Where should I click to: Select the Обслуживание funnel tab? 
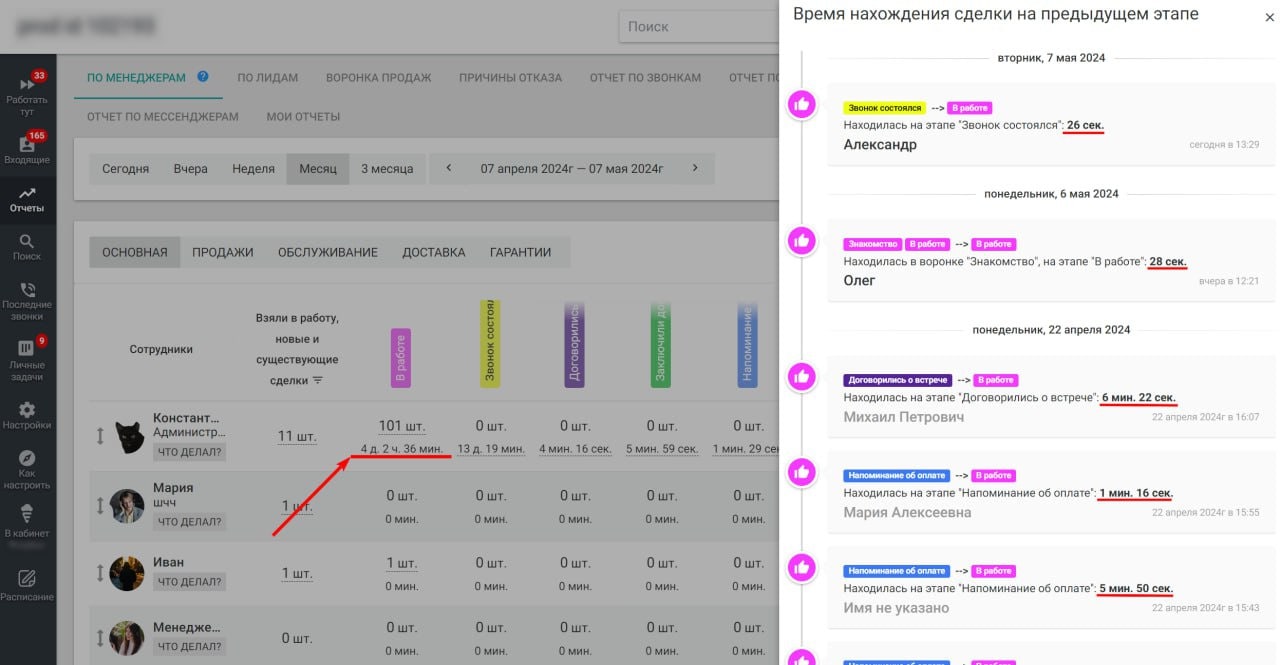[328, 252]
